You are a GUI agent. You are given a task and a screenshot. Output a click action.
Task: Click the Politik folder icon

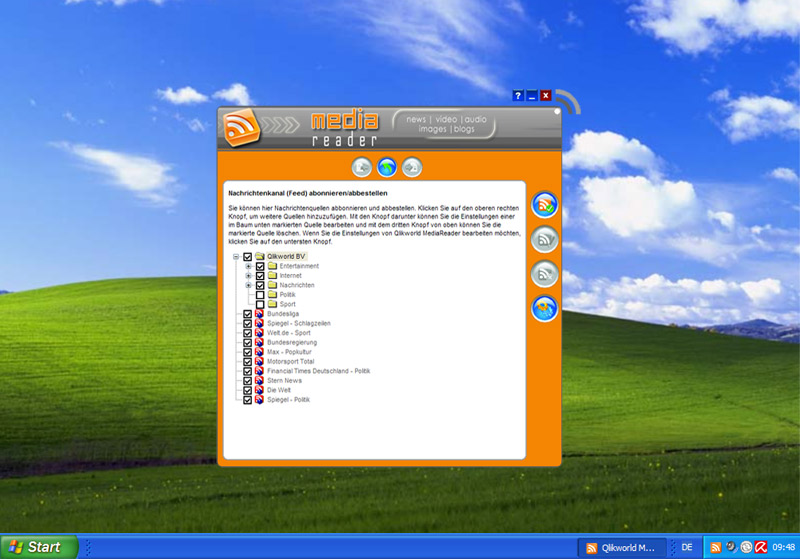272,294
